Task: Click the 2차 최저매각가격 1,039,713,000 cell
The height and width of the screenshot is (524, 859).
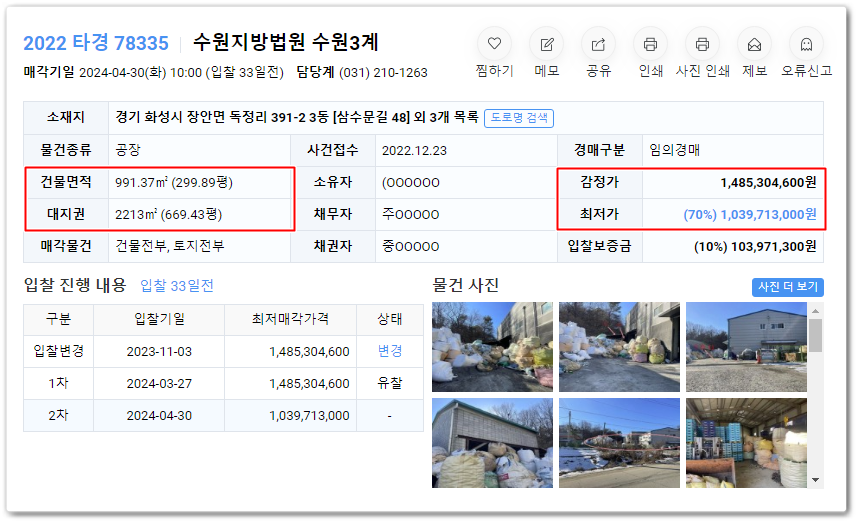Action: click(x=291, y=416)
